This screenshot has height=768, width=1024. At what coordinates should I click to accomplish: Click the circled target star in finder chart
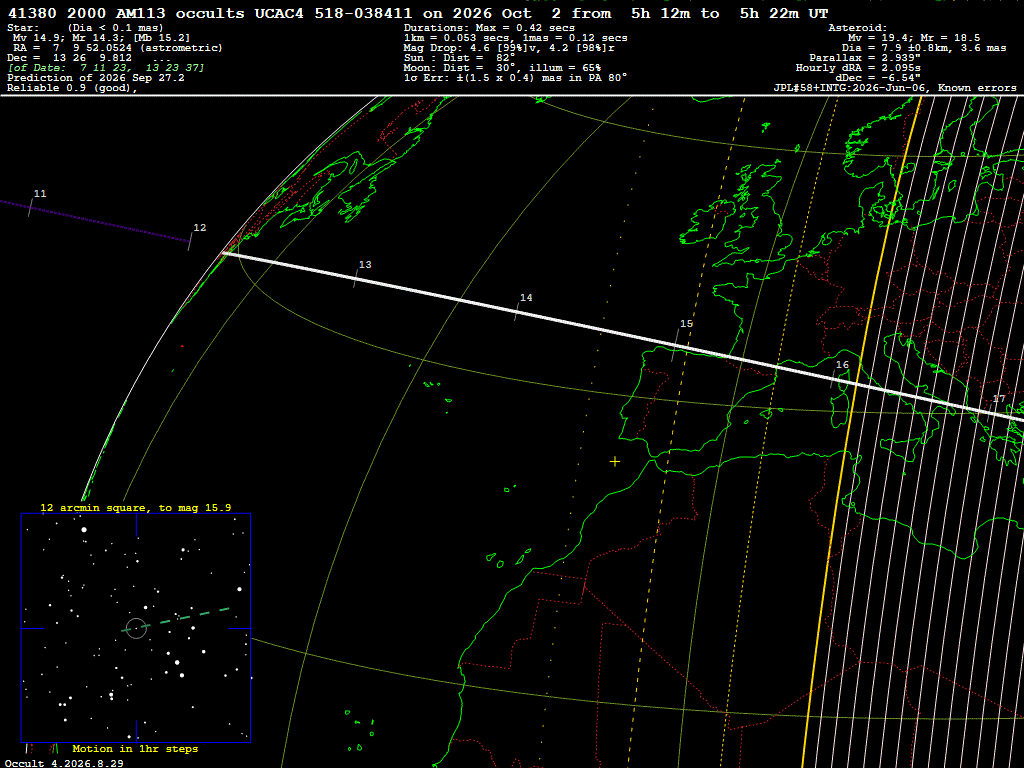point(136,628)
